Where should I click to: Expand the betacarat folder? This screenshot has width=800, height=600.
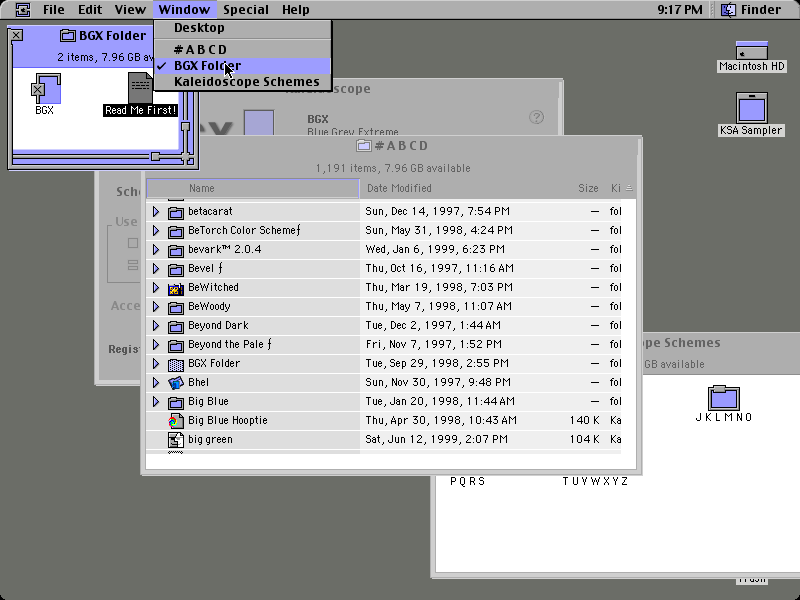click(x=156, y=211)
